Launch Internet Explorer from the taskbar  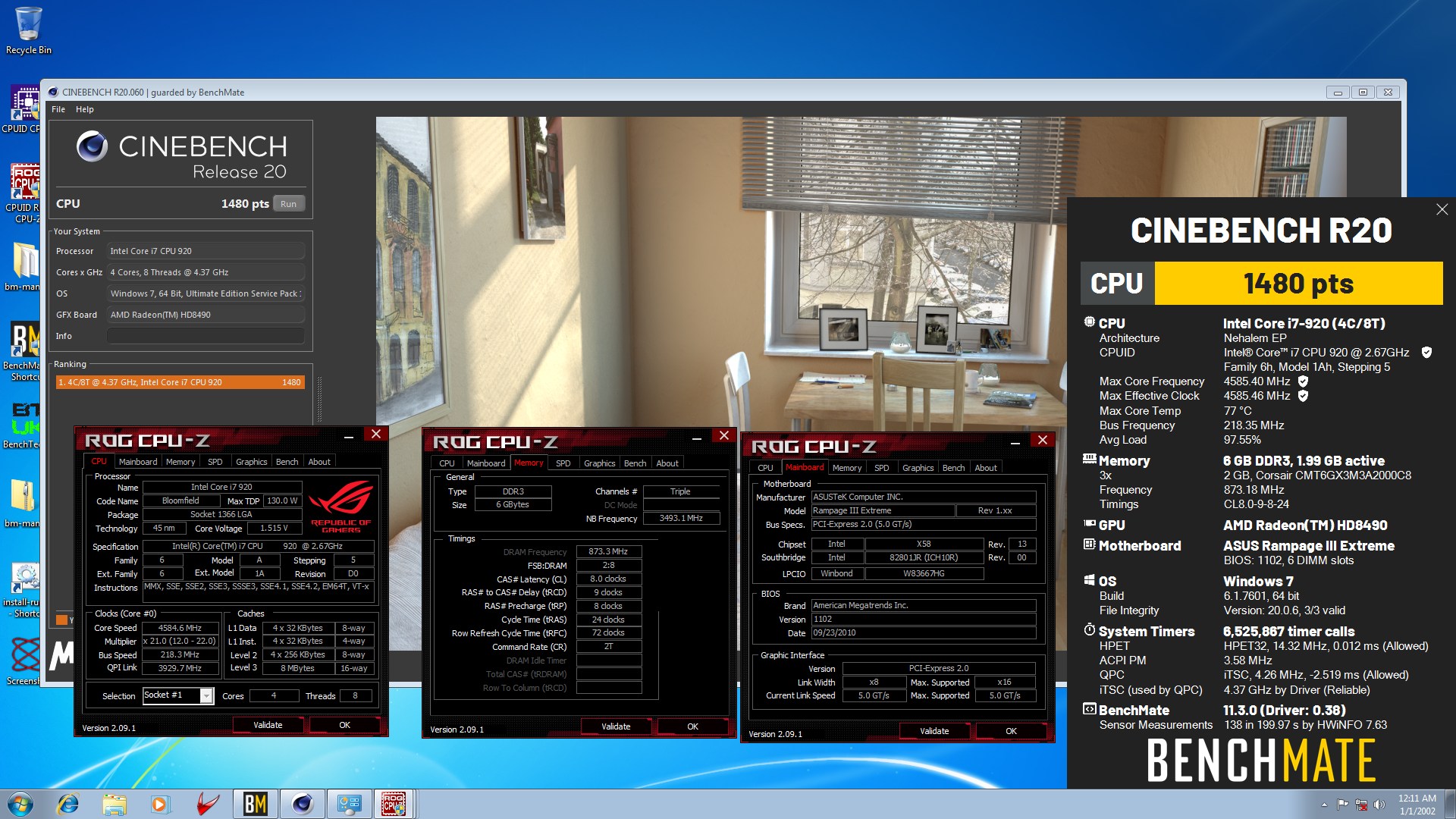[x=68, y=804]
